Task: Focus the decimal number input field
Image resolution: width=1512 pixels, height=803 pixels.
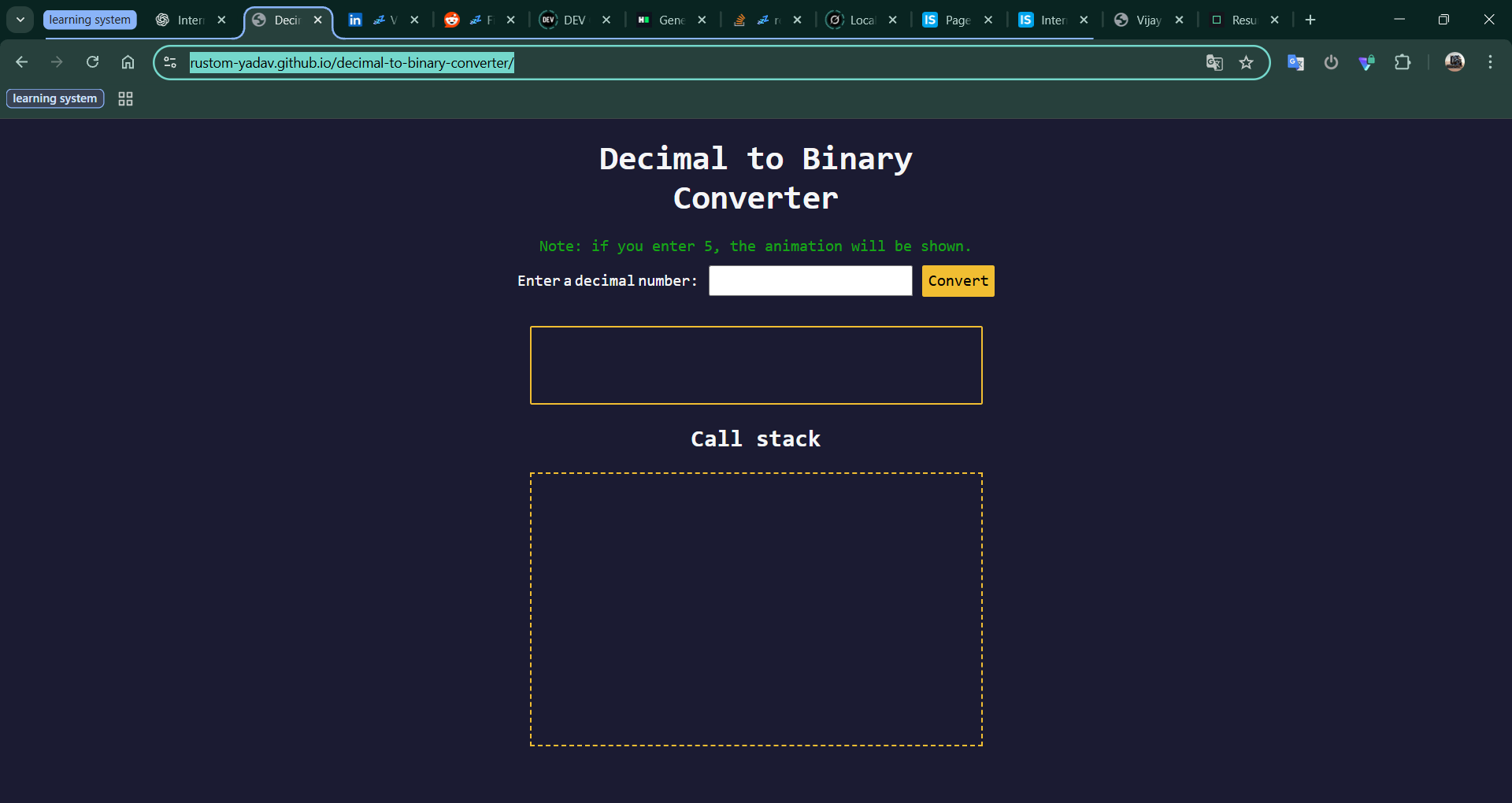Action: click(x=810, y=281)
